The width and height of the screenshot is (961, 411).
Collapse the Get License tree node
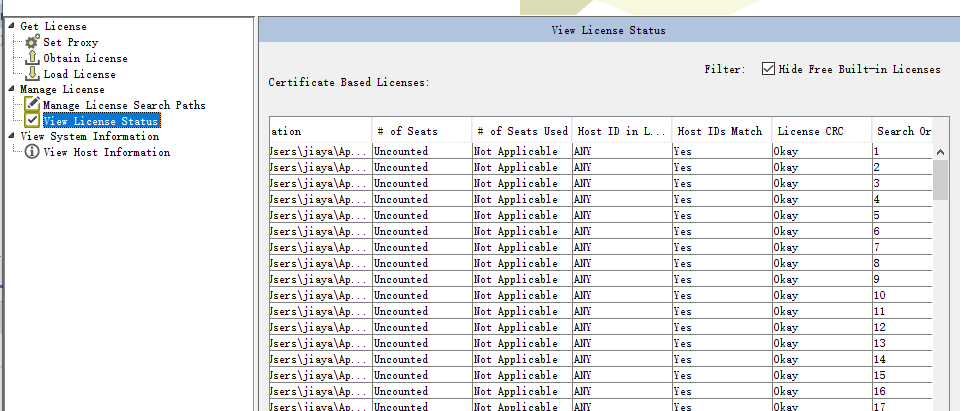pos(12,26)
